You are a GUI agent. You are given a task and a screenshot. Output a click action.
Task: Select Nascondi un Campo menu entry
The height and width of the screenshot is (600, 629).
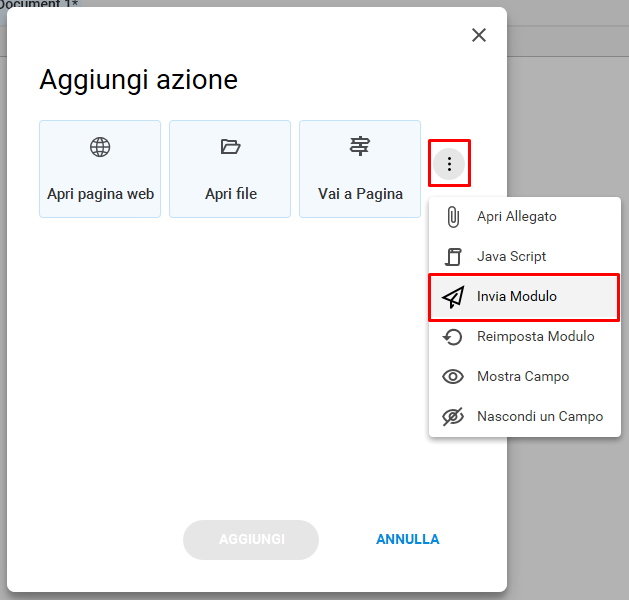[525, 416]
